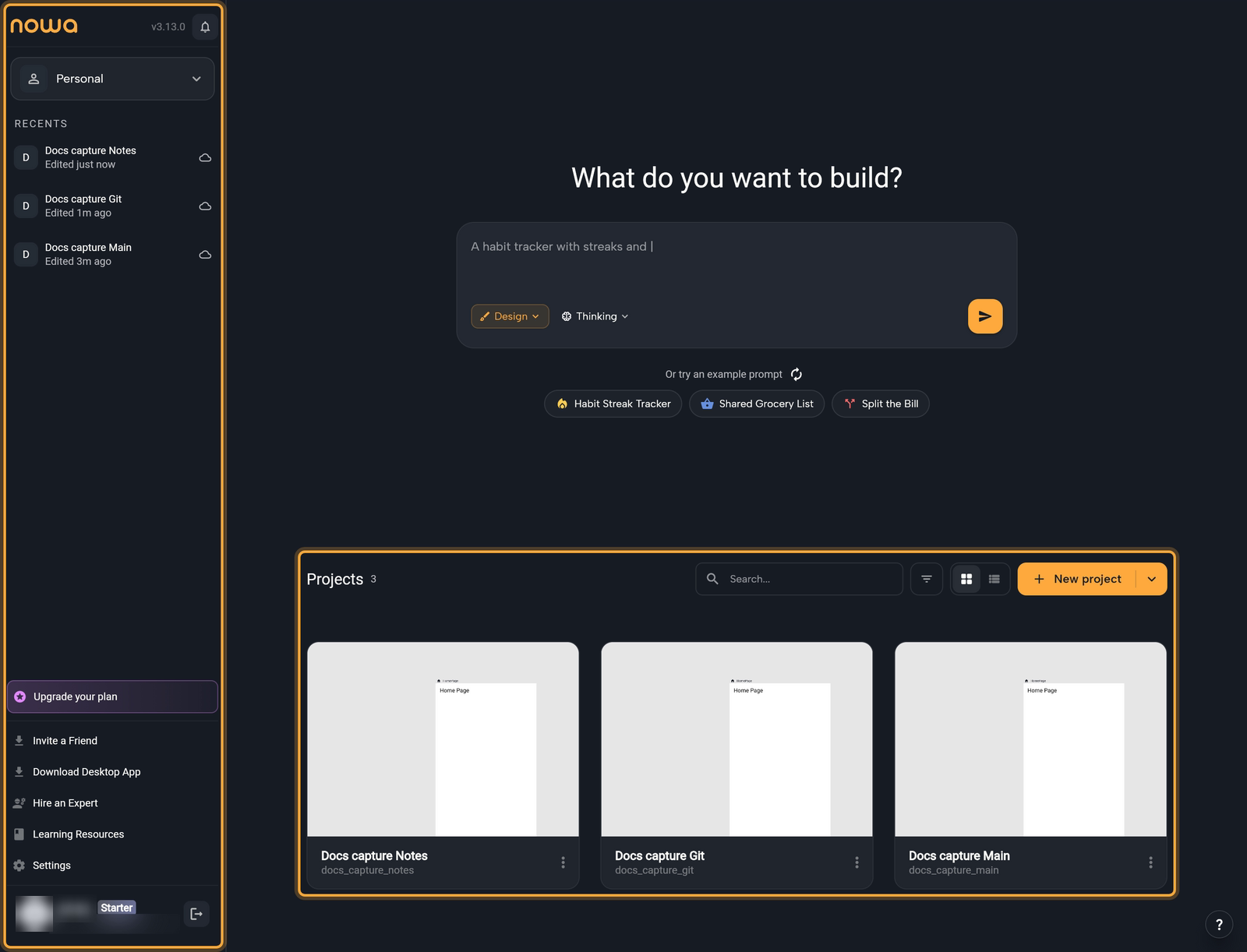This screenshot has width=1247, height=952.
Task: Open the notifications bell
Action: pyautogui.click(x=205, y=26)
